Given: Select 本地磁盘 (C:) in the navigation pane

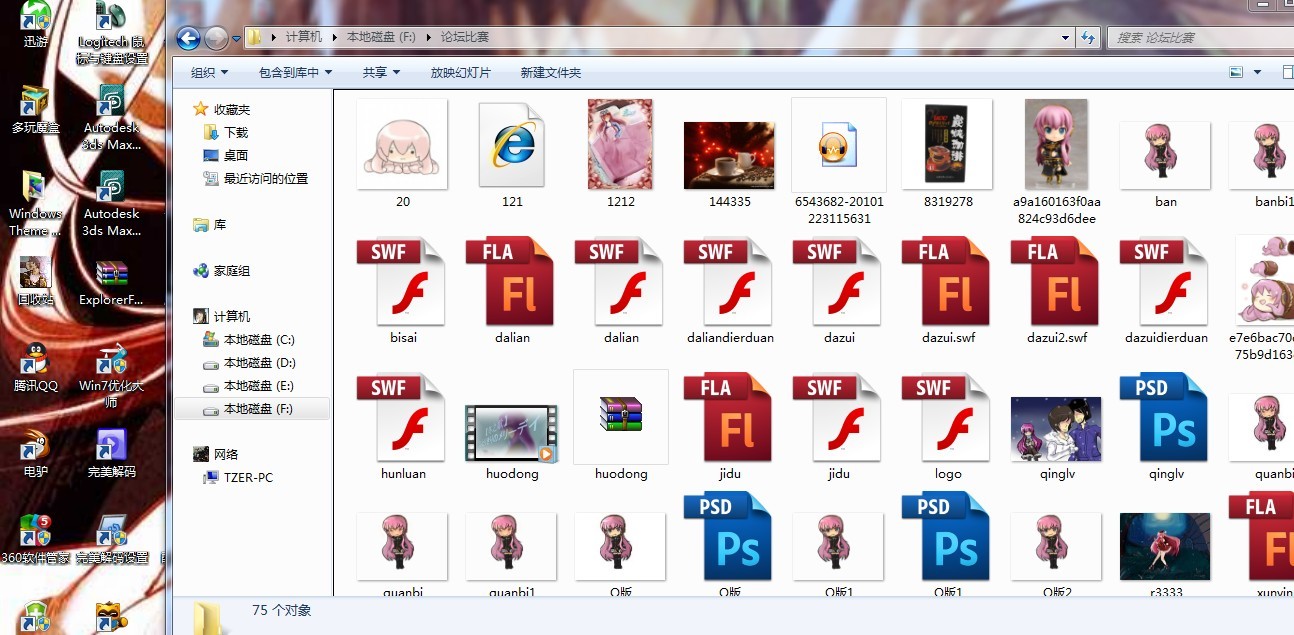Looking at the screenshot, I should coord(249,339).
